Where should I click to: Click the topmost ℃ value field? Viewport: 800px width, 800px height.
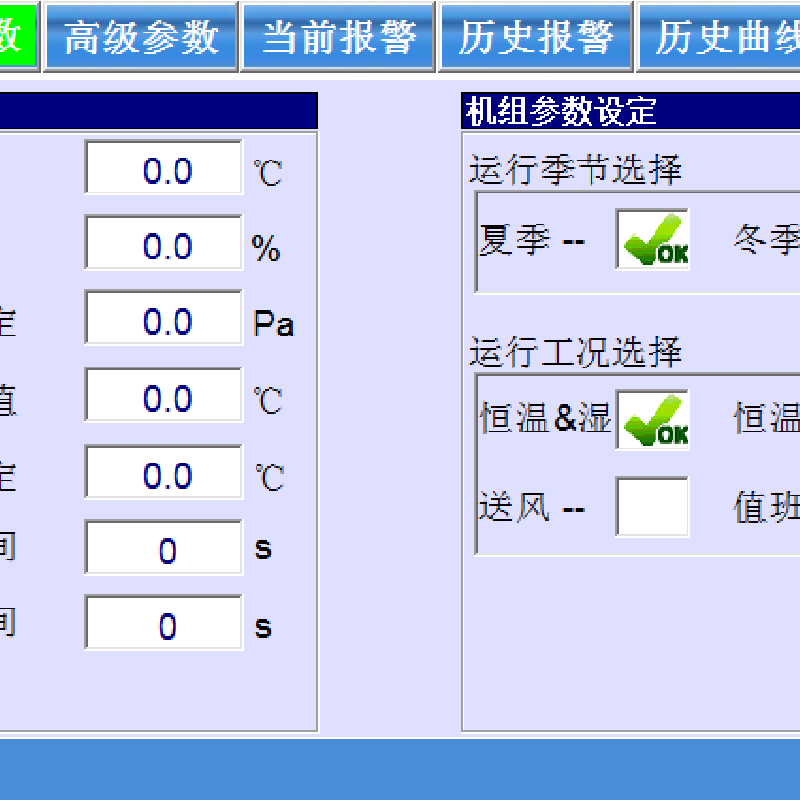[164, 169]
